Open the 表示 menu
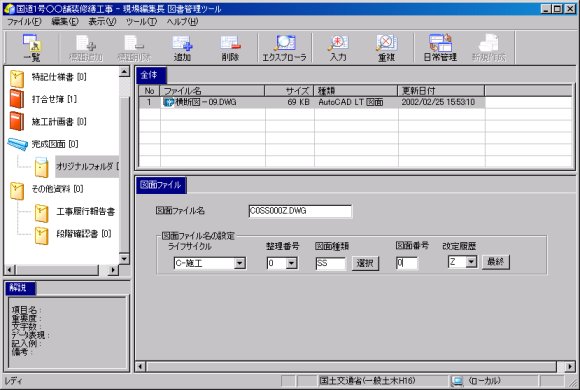This screenshot has height=390, width=580. [x=102, y=22]
